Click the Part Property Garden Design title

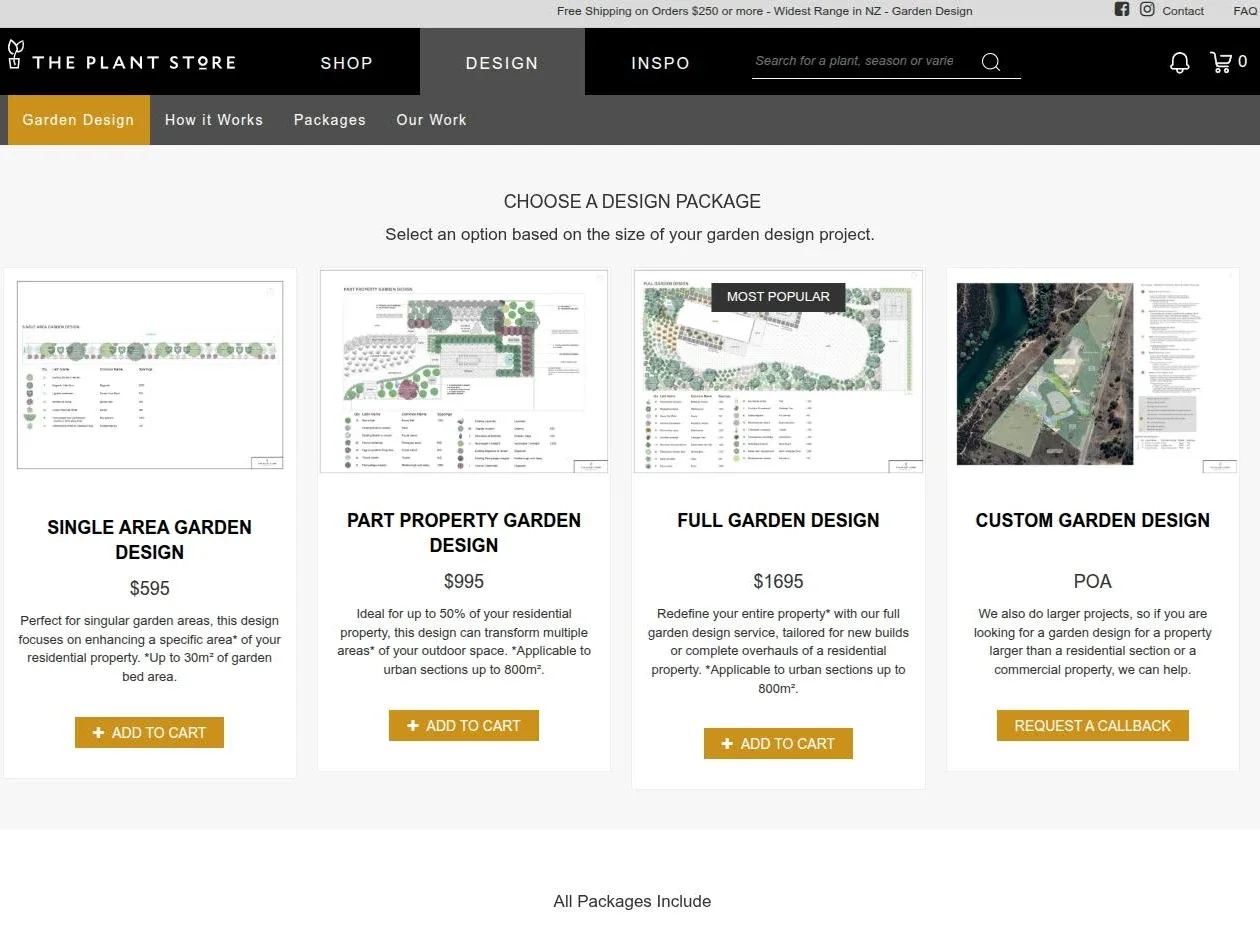pyautogui.click(x=464, y=532)
